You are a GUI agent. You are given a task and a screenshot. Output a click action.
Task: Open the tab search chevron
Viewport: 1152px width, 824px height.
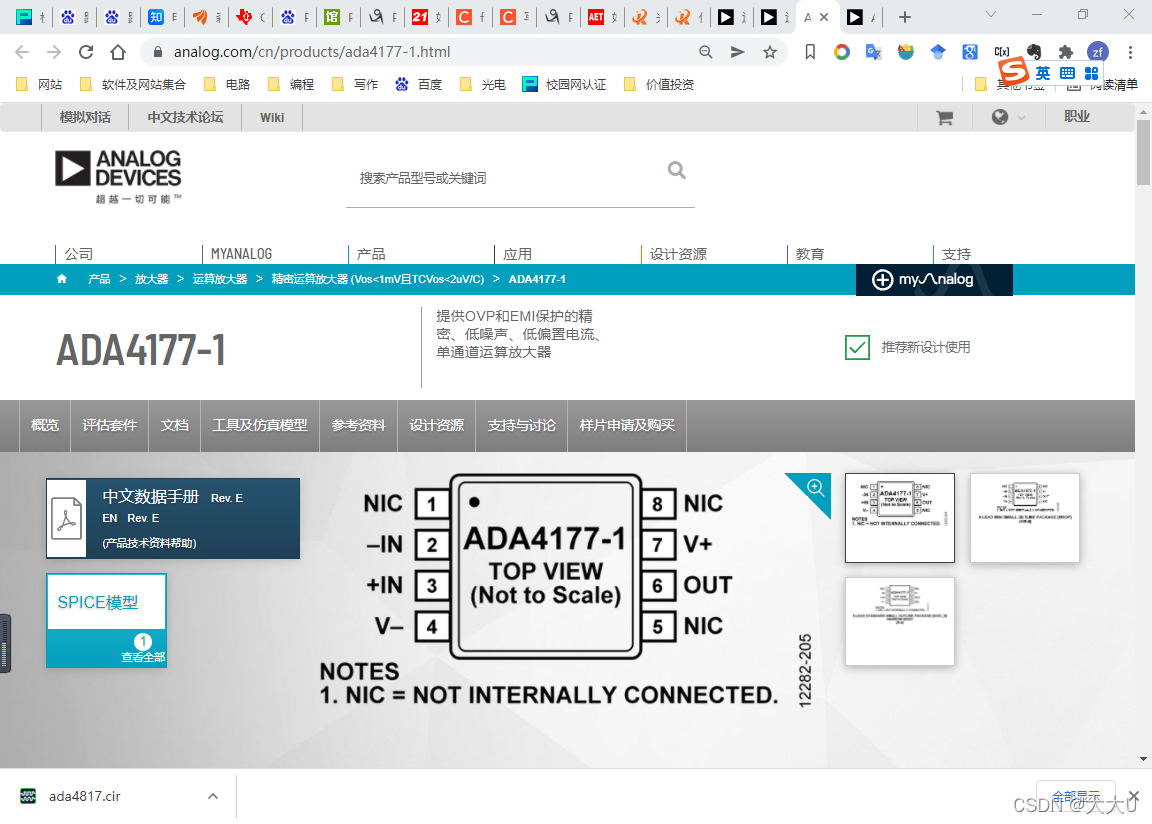pyautogui.click(x=991, y=15)
